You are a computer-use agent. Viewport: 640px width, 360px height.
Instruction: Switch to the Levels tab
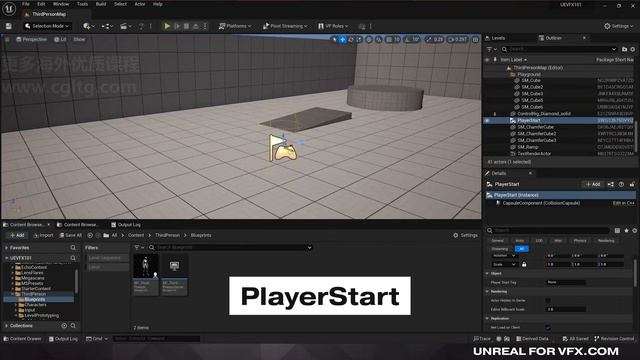tap(495, 38)
